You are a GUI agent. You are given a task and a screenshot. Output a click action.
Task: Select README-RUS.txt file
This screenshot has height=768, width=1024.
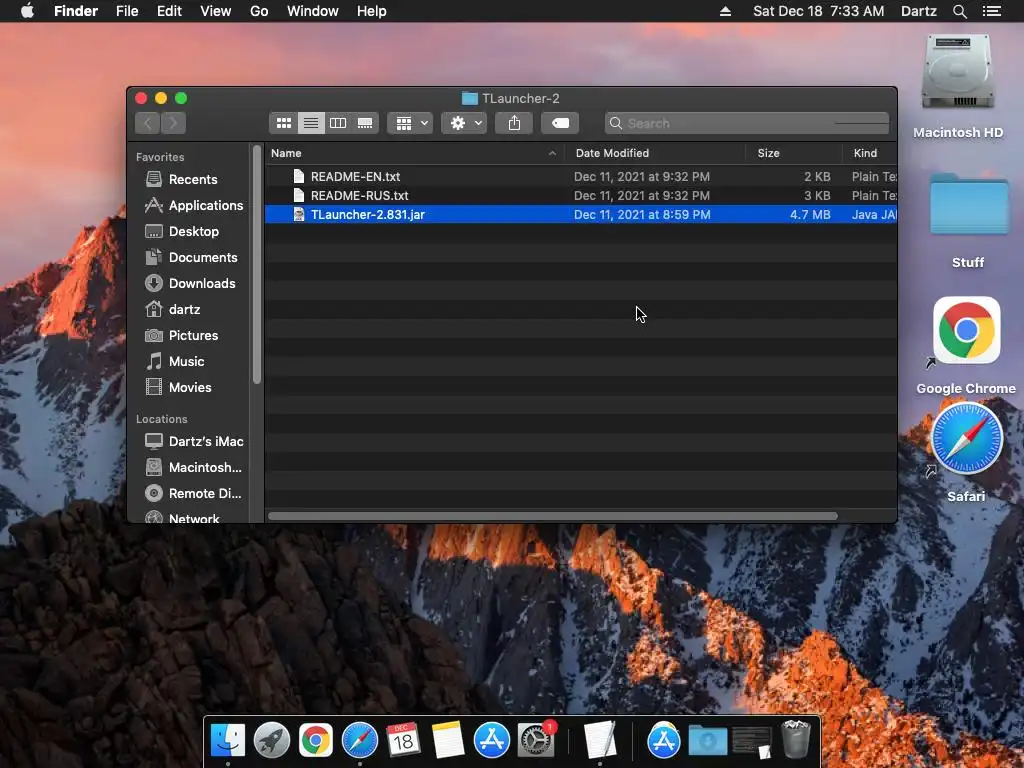[581, 195]
